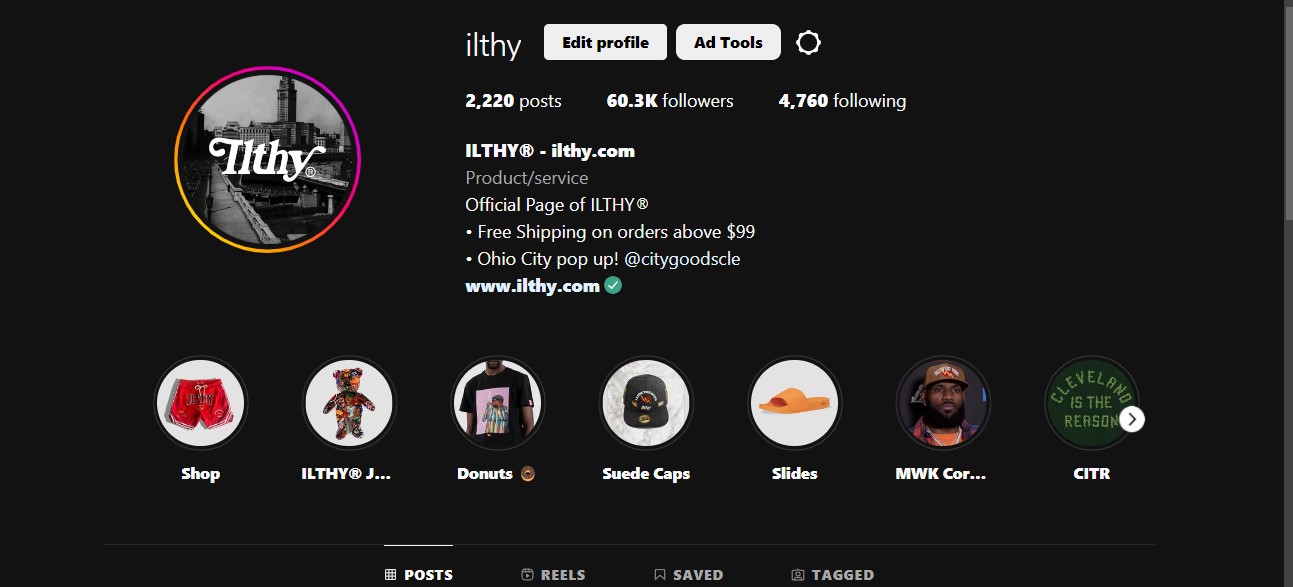The width and height of the screenshot is (1293, 587).
Task: Open Ad Tools
Action: pyautogui.click(x=728, y=42)
